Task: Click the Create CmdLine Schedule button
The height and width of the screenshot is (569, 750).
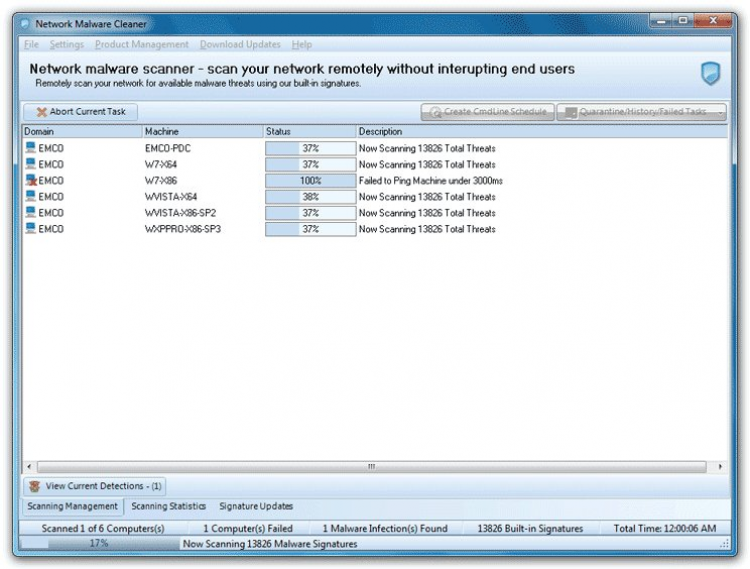Action: [x=487, y=112]
